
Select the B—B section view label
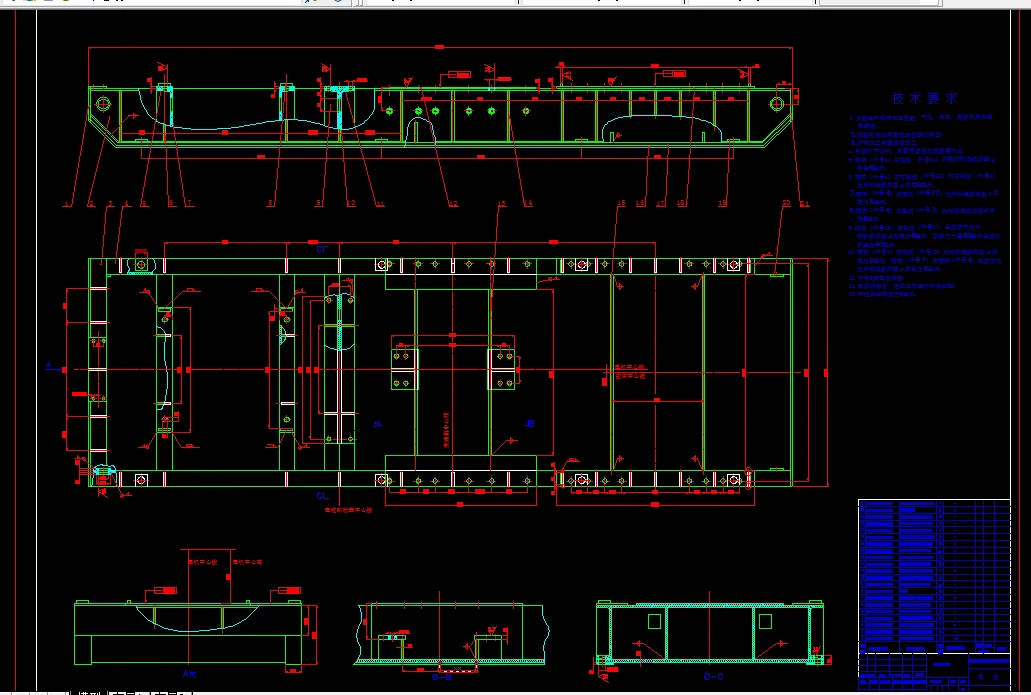[442, 677]
